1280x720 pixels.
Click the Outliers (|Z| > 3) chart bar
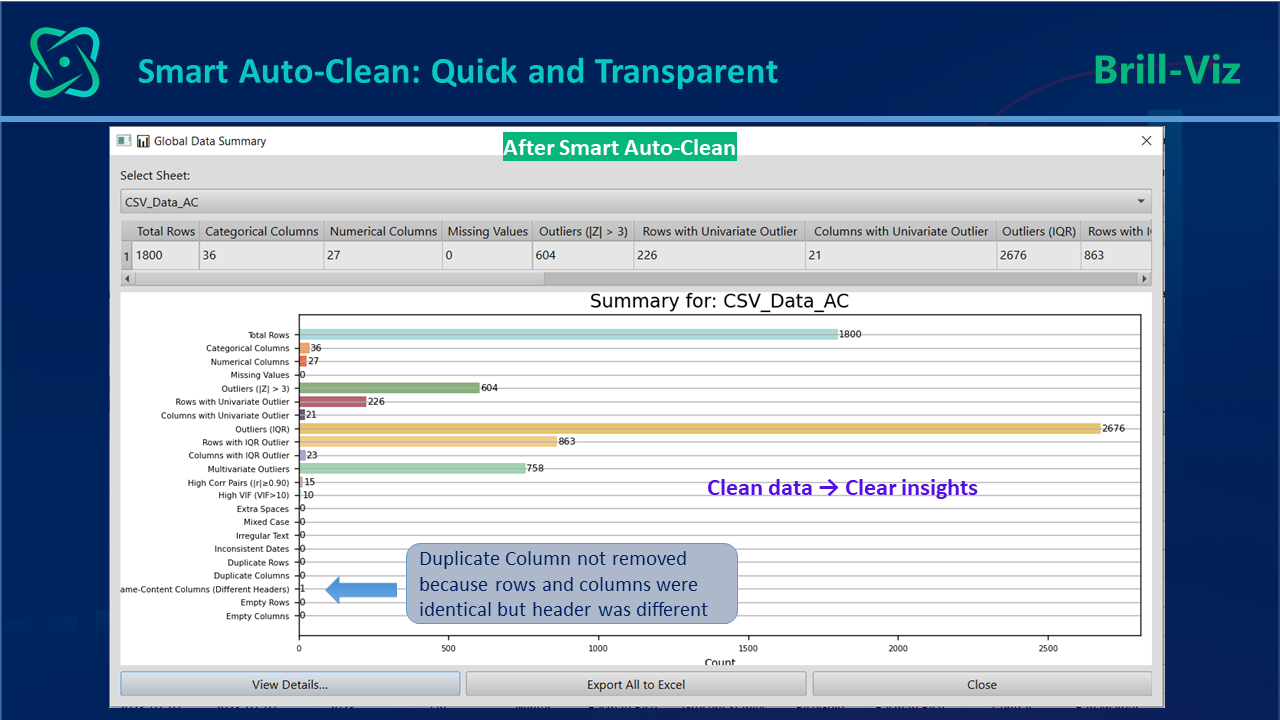pyautogui.click(x=389, y=388)
